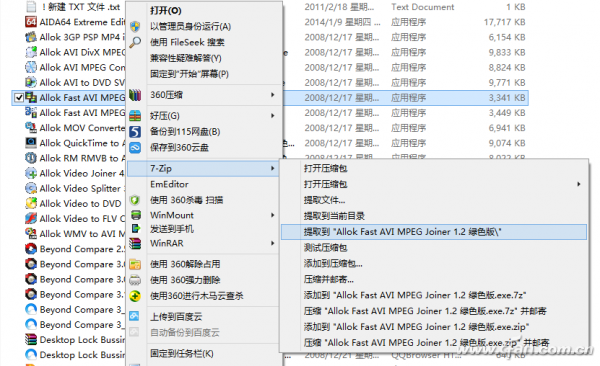Expand second 打开压缩包 submenu arrow

pos(579,185)
